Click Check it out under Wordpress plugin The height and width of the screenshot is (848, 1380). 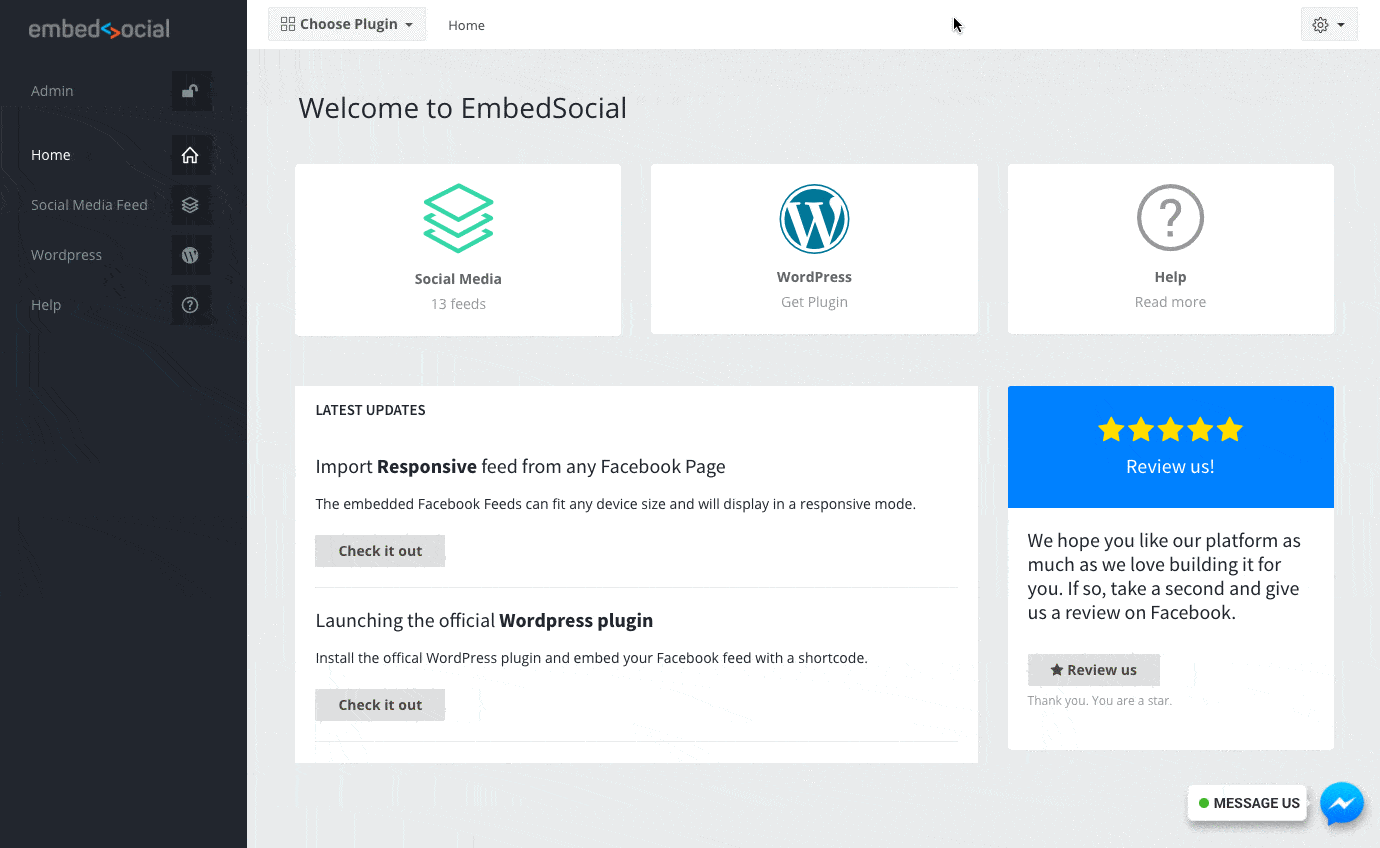point(380,705)
